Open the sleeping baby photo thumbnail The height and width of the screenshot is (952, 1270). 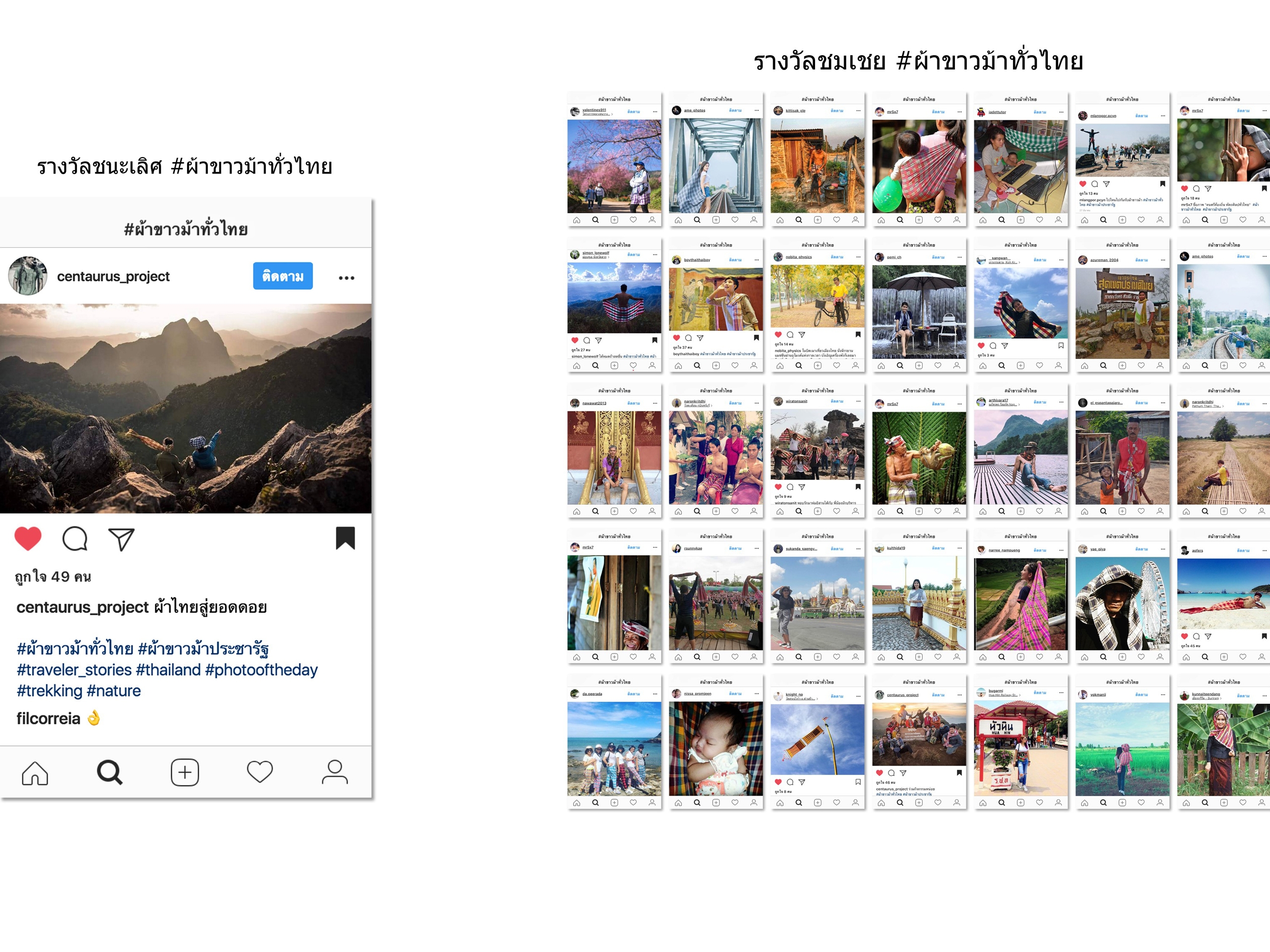pyautogui.click(x=716, y=748)
